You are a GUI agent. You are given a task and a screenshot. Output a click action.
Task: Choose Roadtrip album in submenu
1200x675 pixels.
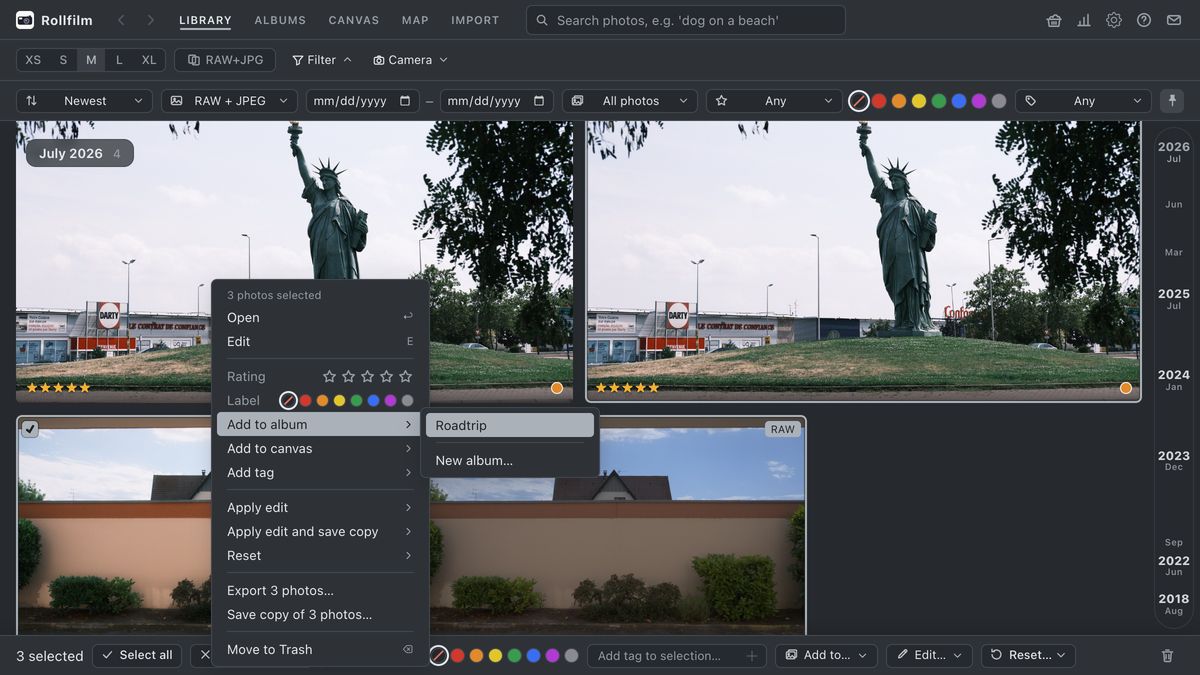click(510, 425)
